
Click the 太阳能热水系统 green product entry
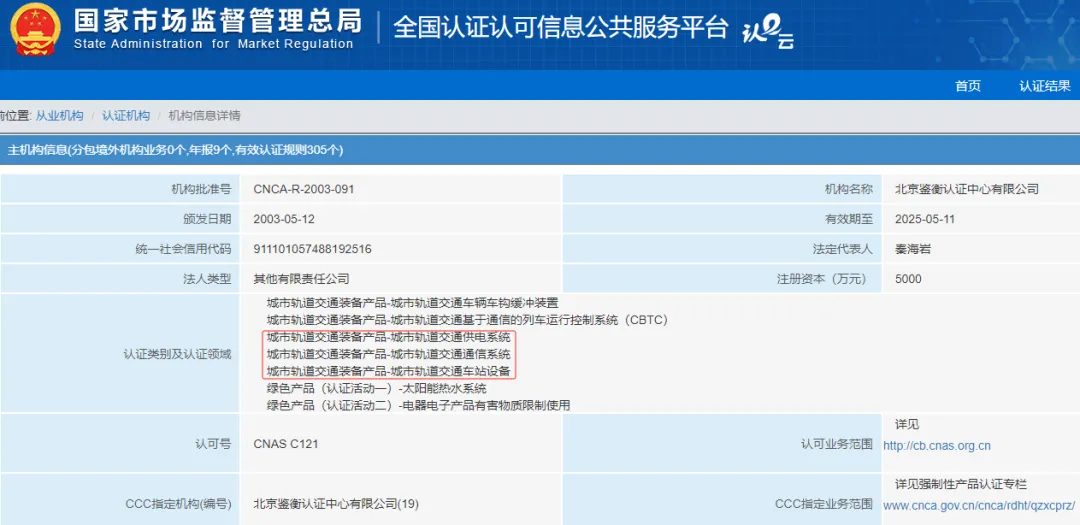tap(376, 388)
